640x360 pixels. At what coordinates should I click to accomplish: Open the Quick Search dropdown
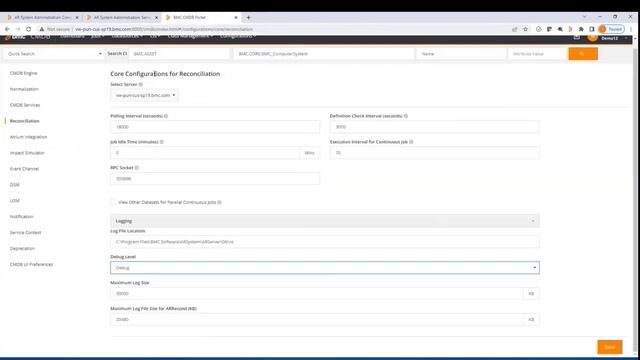tap(53, 53)
